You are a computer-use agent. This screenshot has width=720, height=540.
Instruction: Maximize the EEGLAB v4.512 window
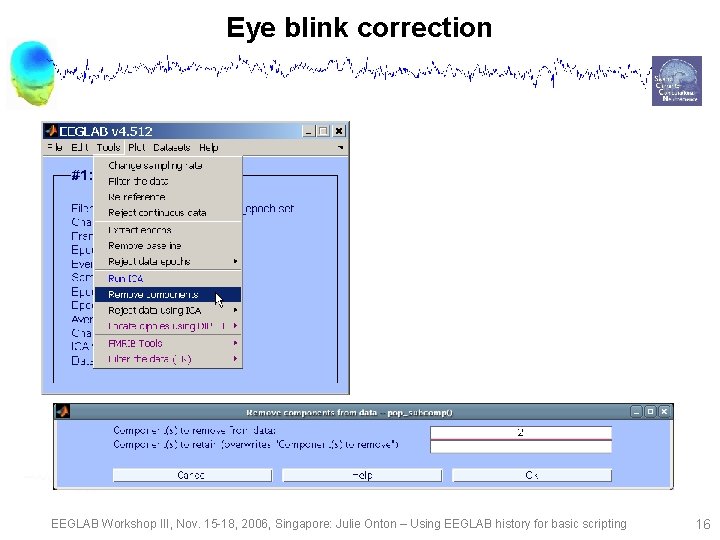323,131
